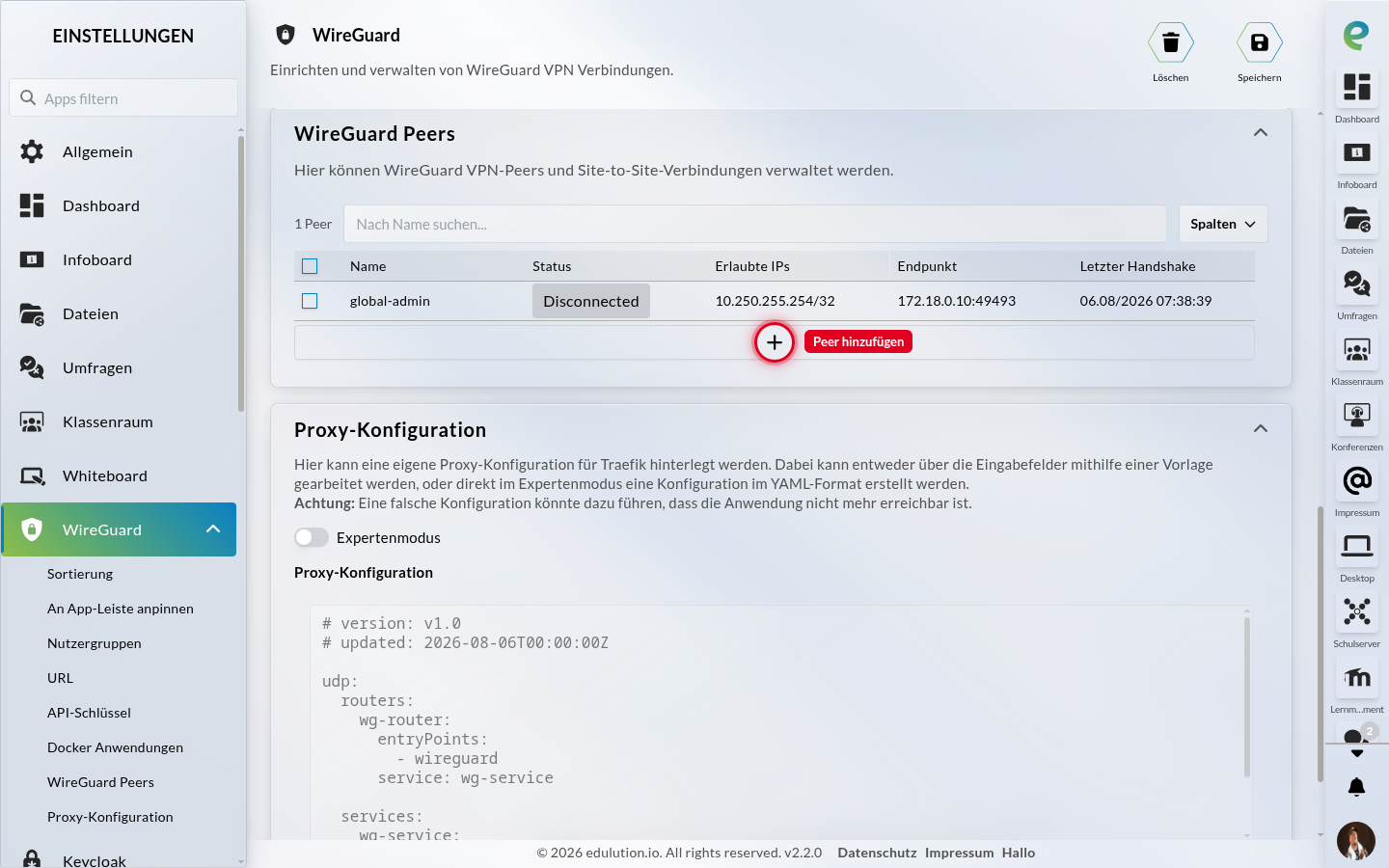Click the global-admin name cell
Screen dimensions: 1389x868
click(390, 301)
